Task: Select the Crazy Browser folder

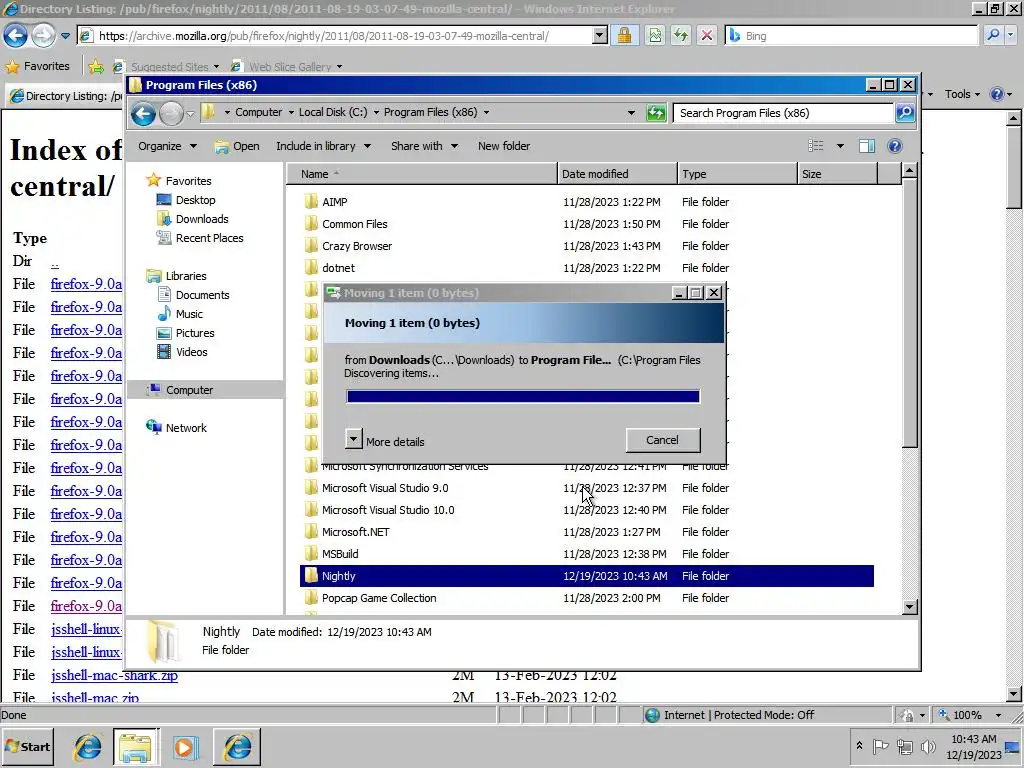Action: pyautogui.click(x=357, y=246)
